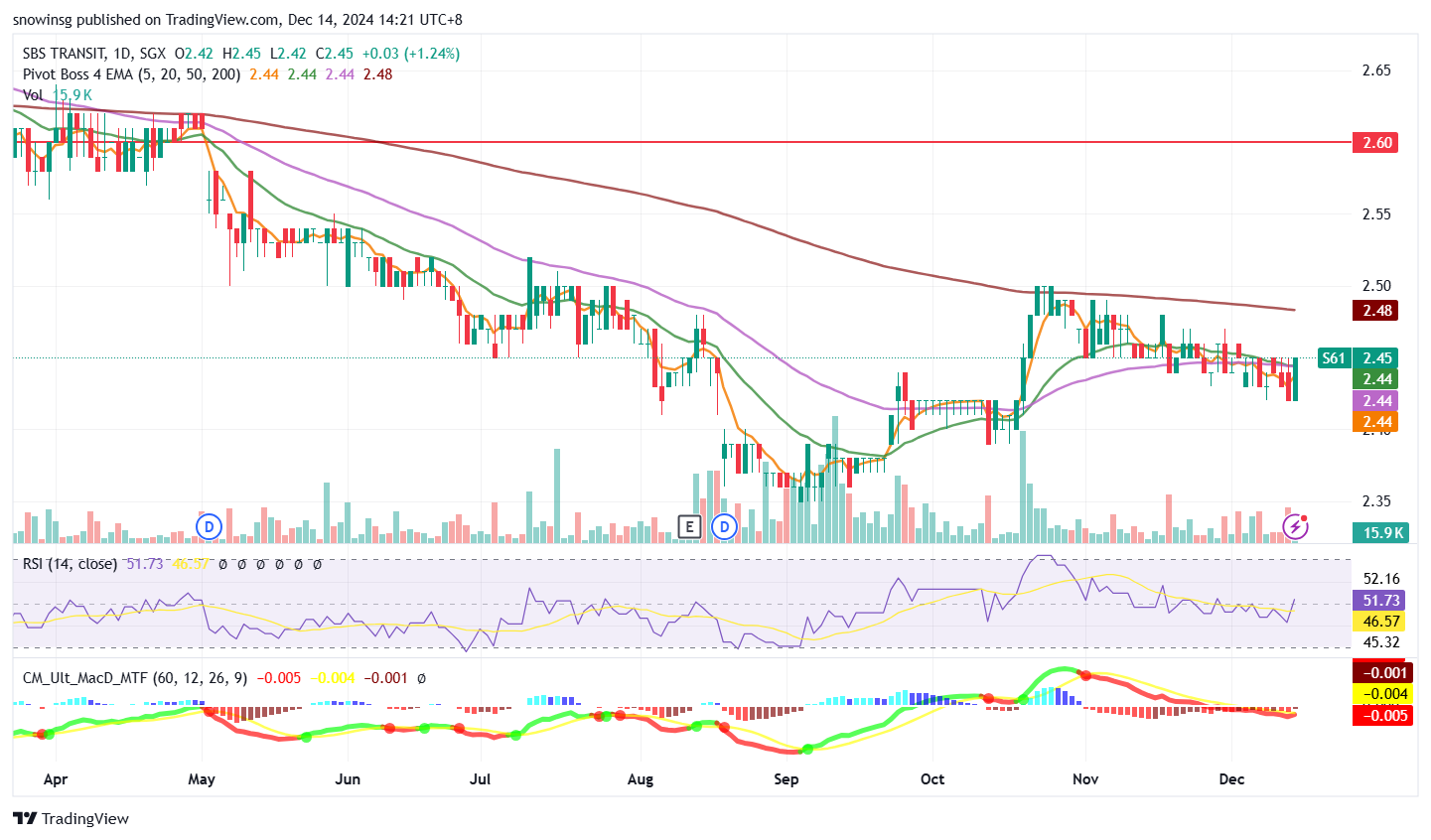Click the 15.9 K volume value in legend
The width and height of the screenshot is (1431, 840).
[72, 95]
